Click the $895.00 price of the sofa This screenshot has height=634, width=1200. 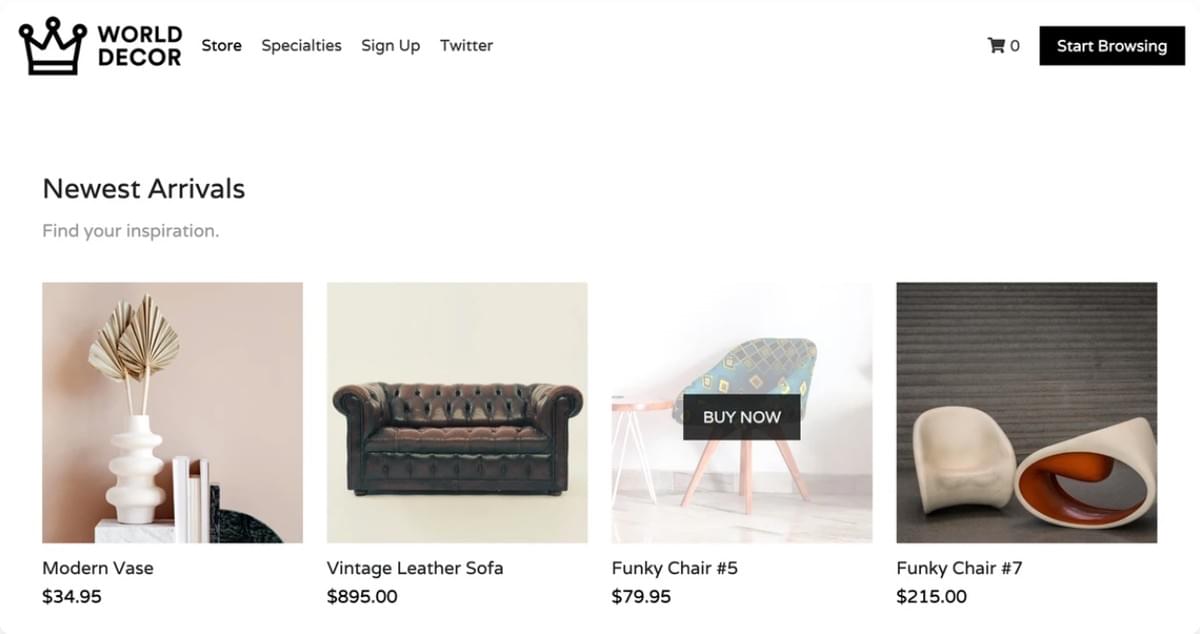[x=361, y=596]
